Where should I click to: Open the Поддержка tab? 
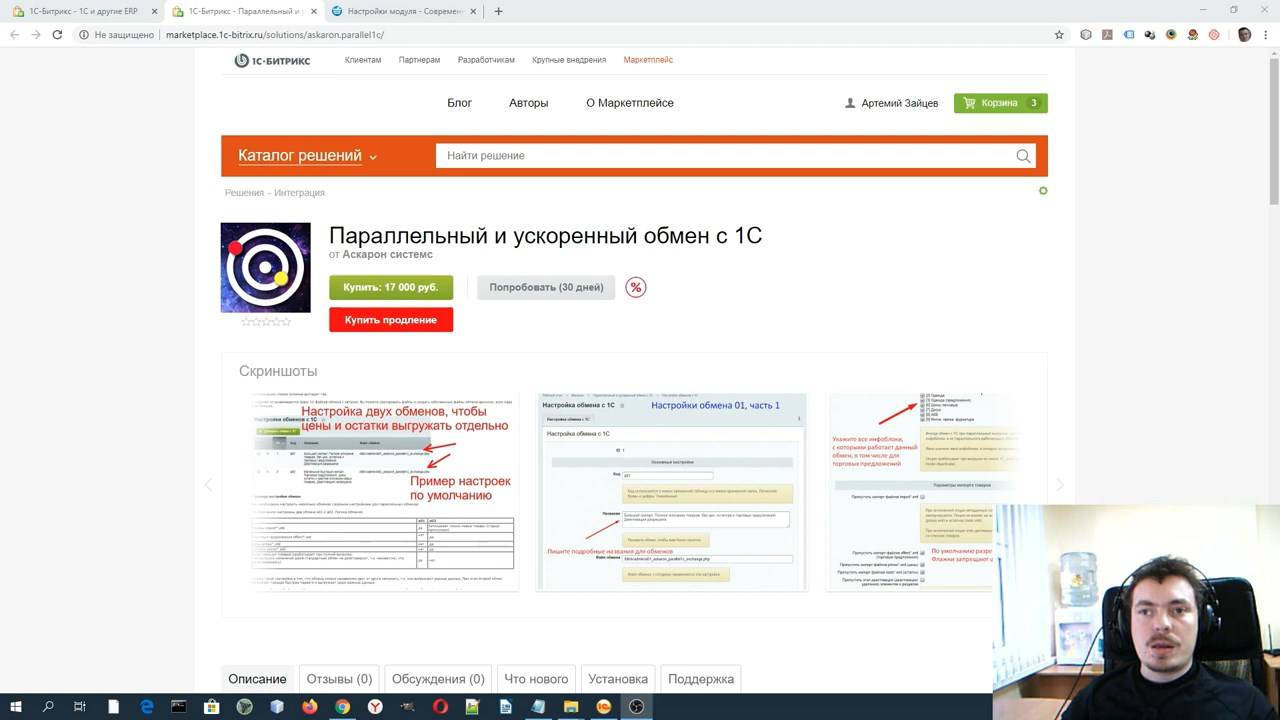[701, 679]
